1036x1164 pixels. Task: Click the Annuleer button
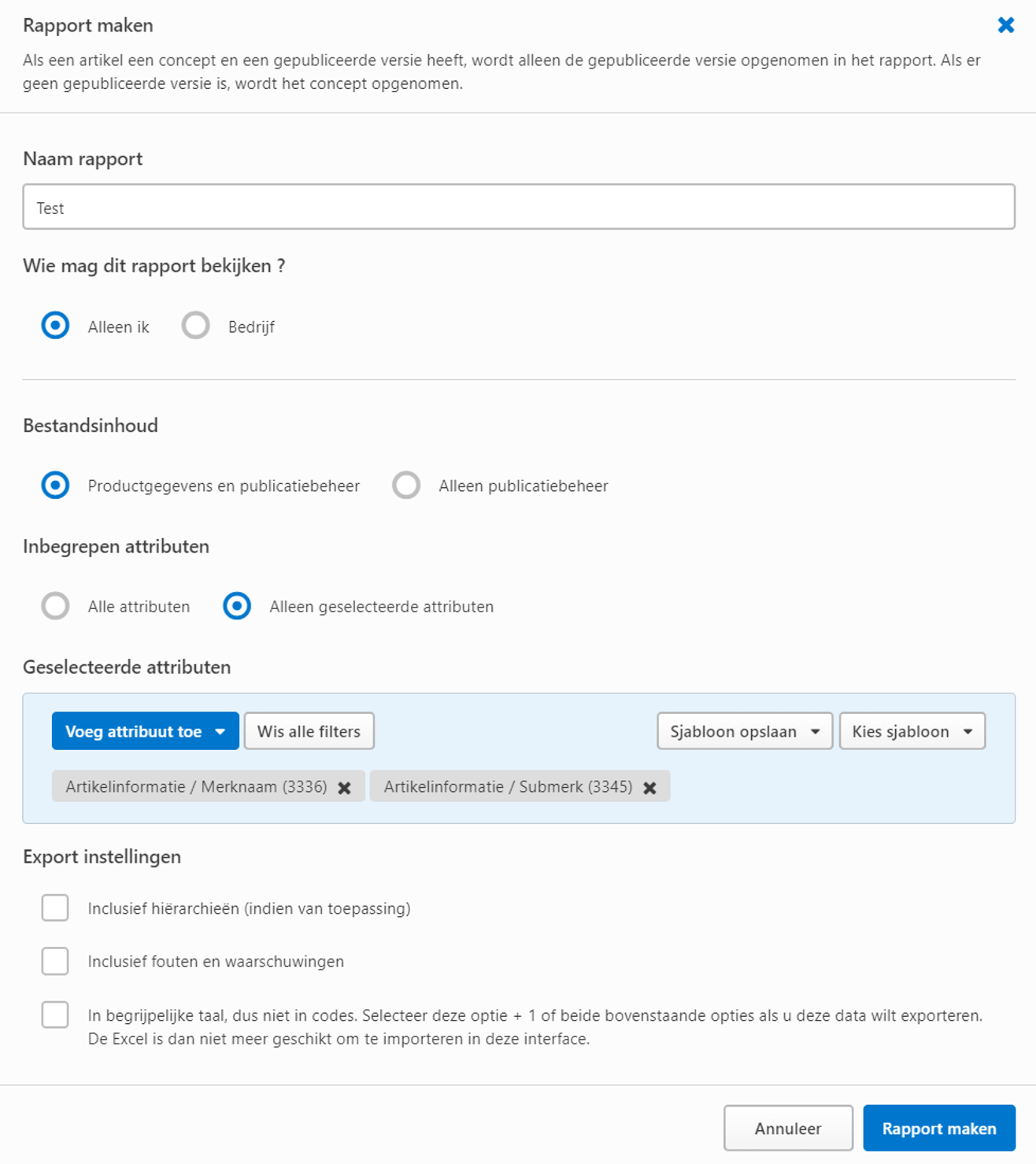pyautogui.click(x=789, y=1128)
